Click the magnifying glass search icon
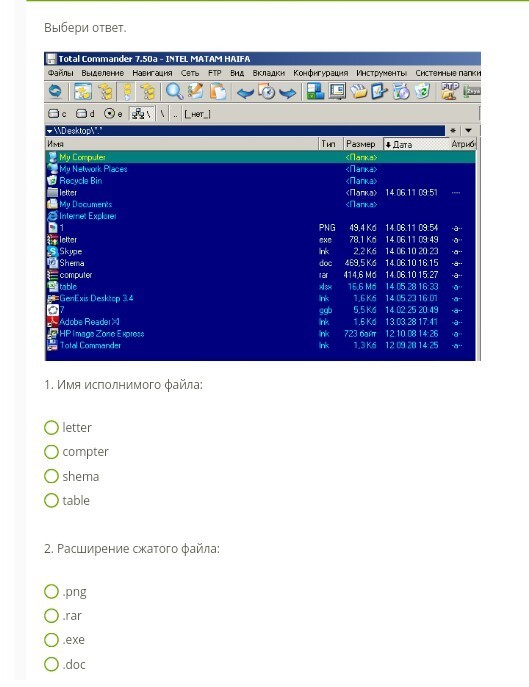 174,92
